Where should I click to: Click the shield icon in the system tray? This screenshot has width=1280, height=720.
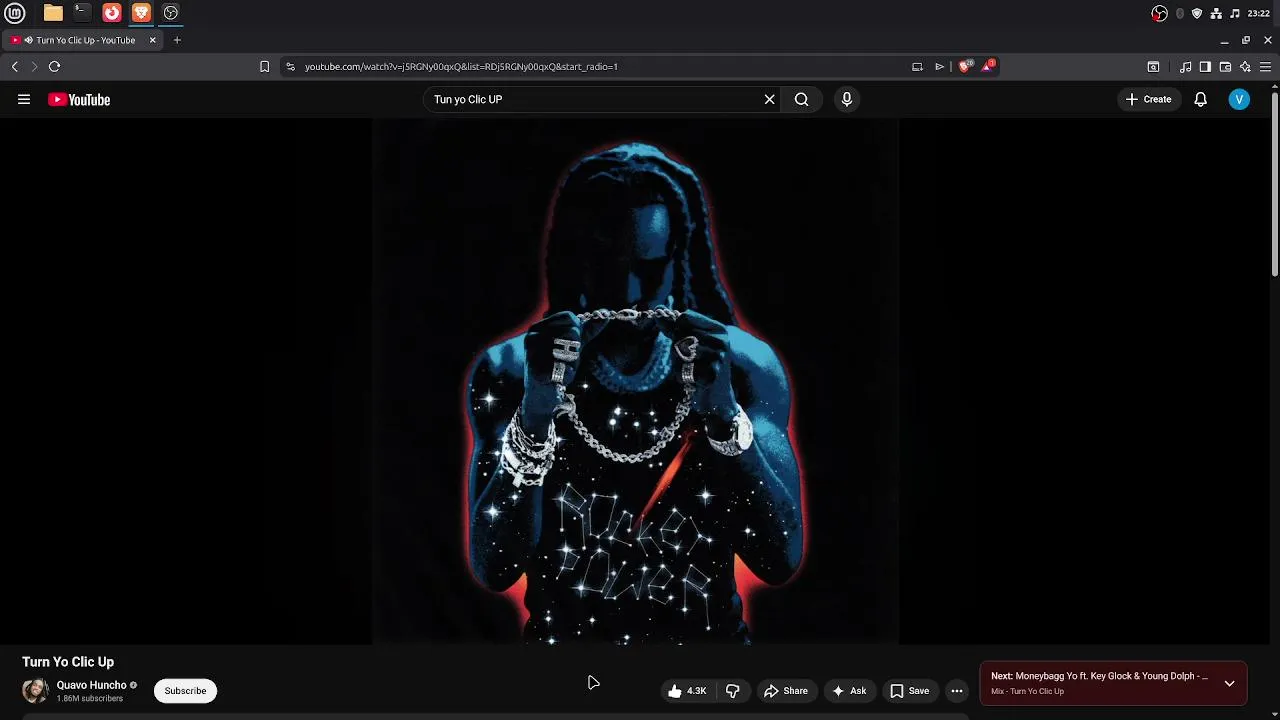coord(1197,13)
